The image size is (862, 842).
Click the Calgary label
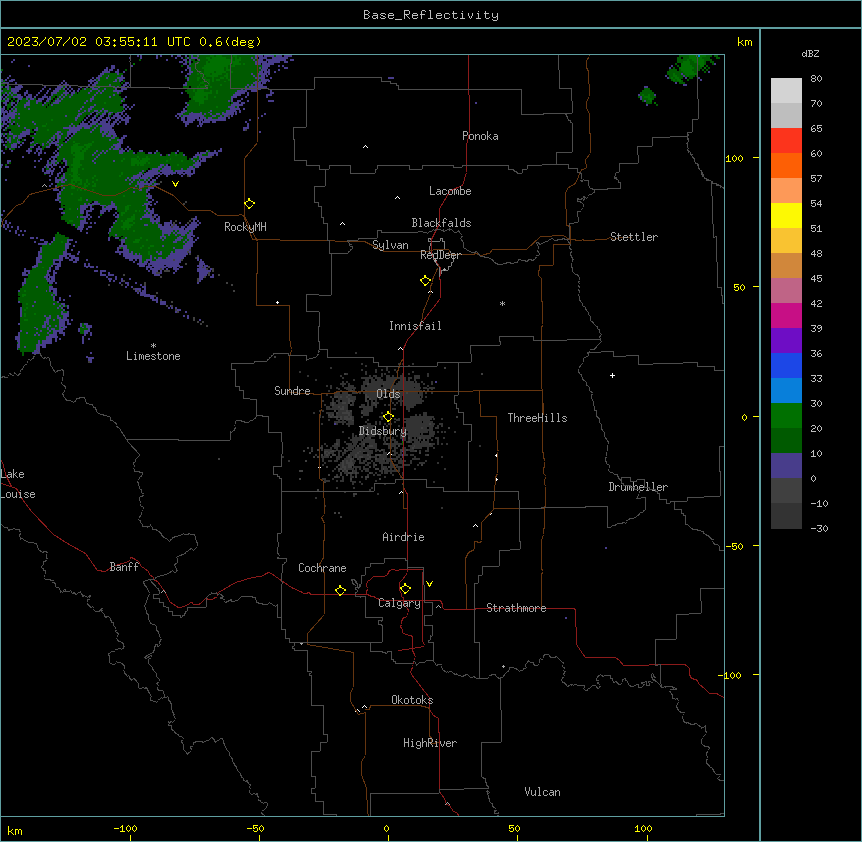[x=399, y=603]
